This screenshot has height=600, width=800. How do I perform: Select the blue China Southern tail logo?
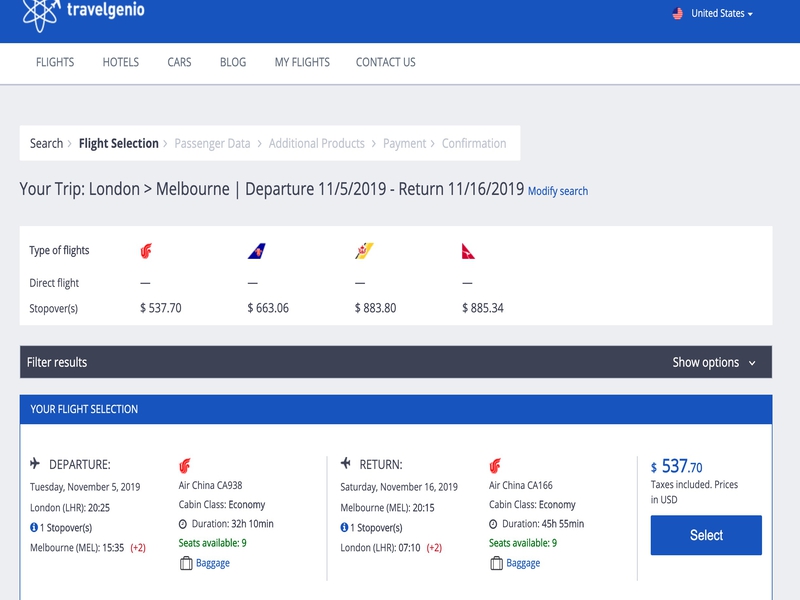pyautogui.click(x=257, y=251)
